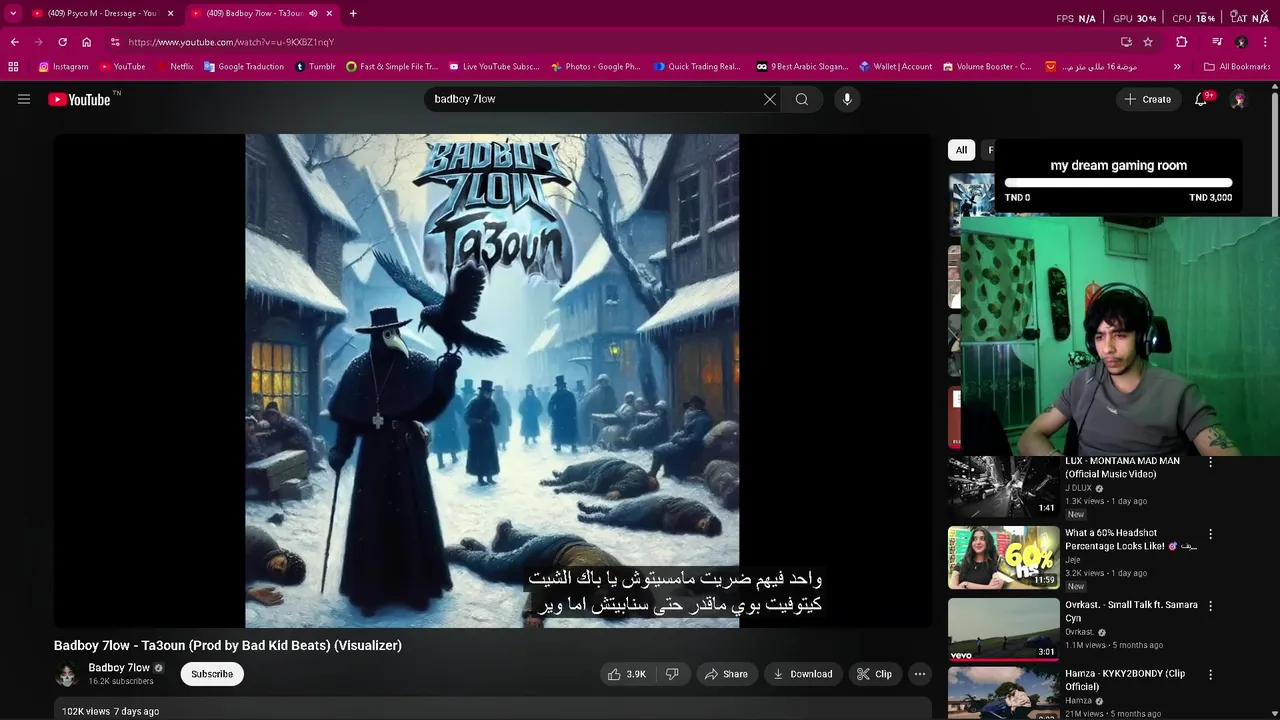Click the Ta3oun video player

pyautogui.click(x=492, y=381)
